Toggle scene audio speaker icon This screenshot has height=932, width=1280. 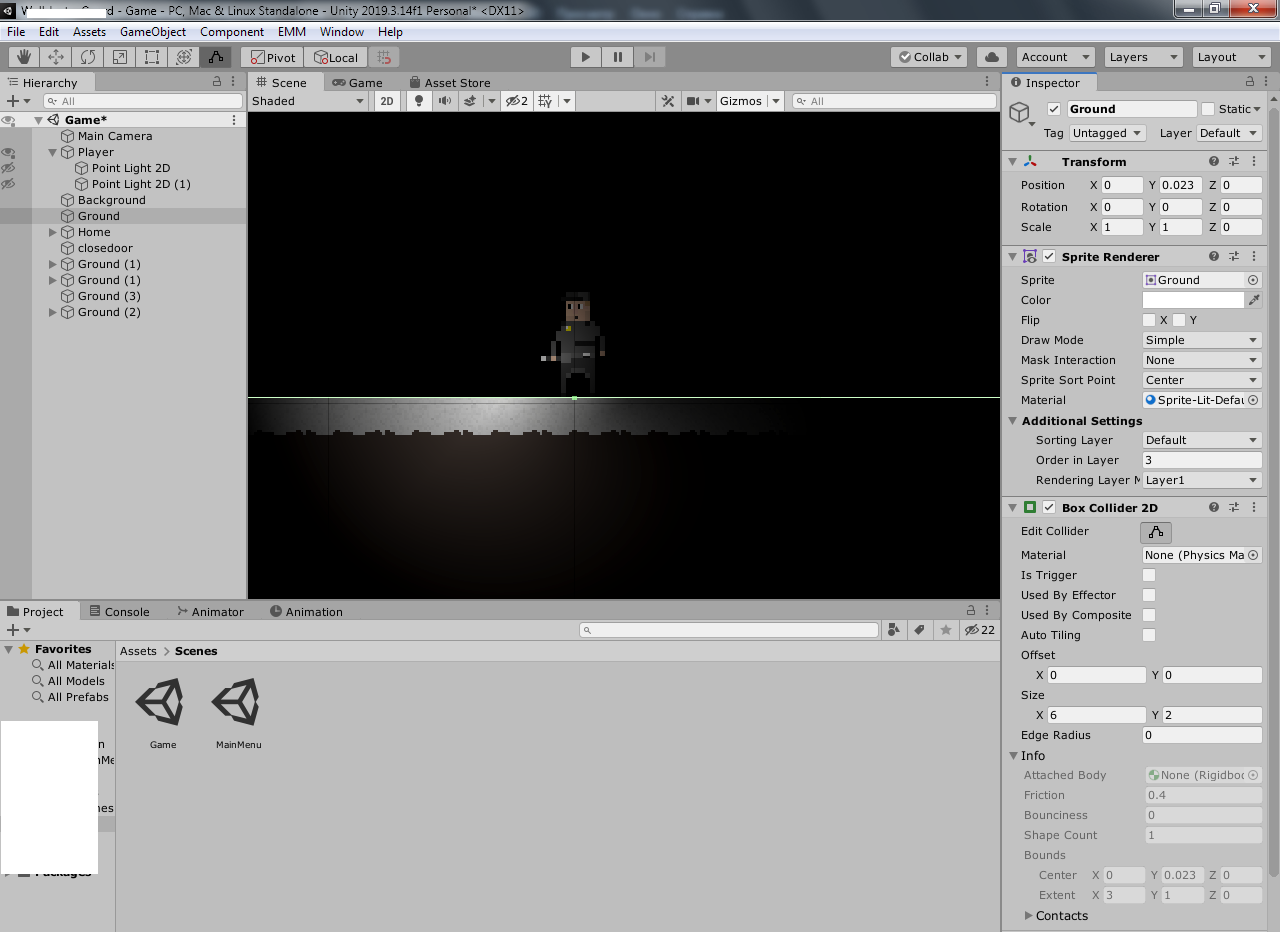(x=444, y=101)
